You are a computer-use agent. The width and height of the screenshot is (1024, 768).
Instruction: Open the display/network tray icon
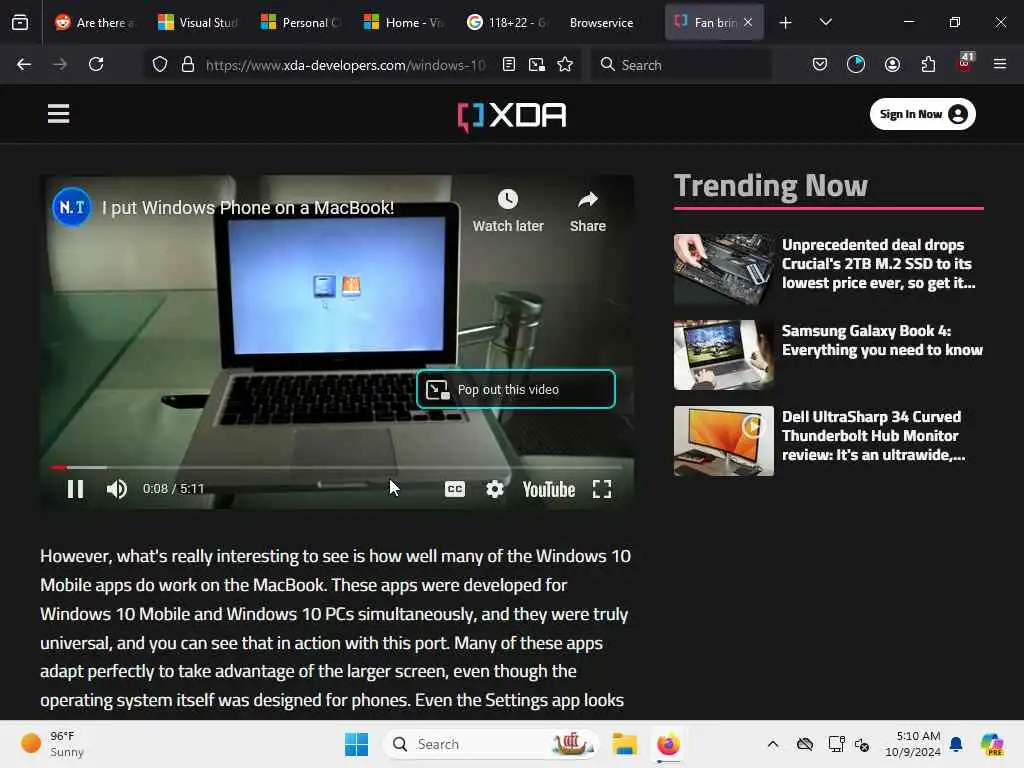tap(836, 744)
